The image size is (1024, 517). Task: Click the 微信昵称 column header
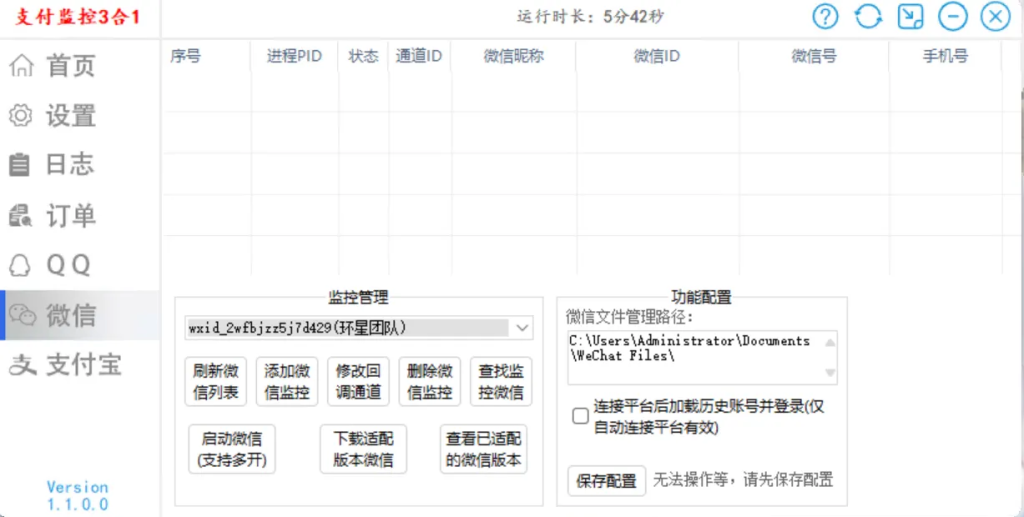click(513, 57)
